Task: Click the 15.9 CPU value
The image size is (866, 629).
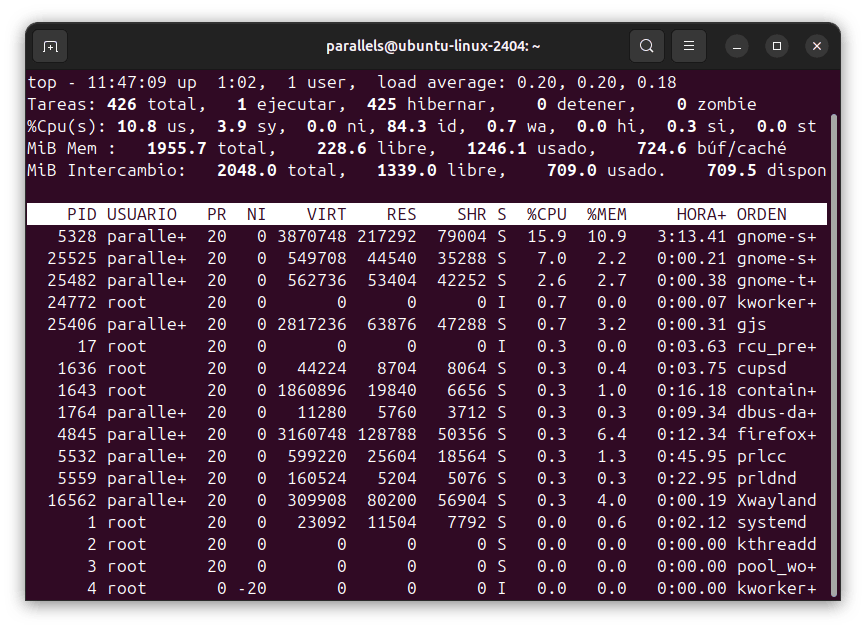Action: (x=547, y=236)
